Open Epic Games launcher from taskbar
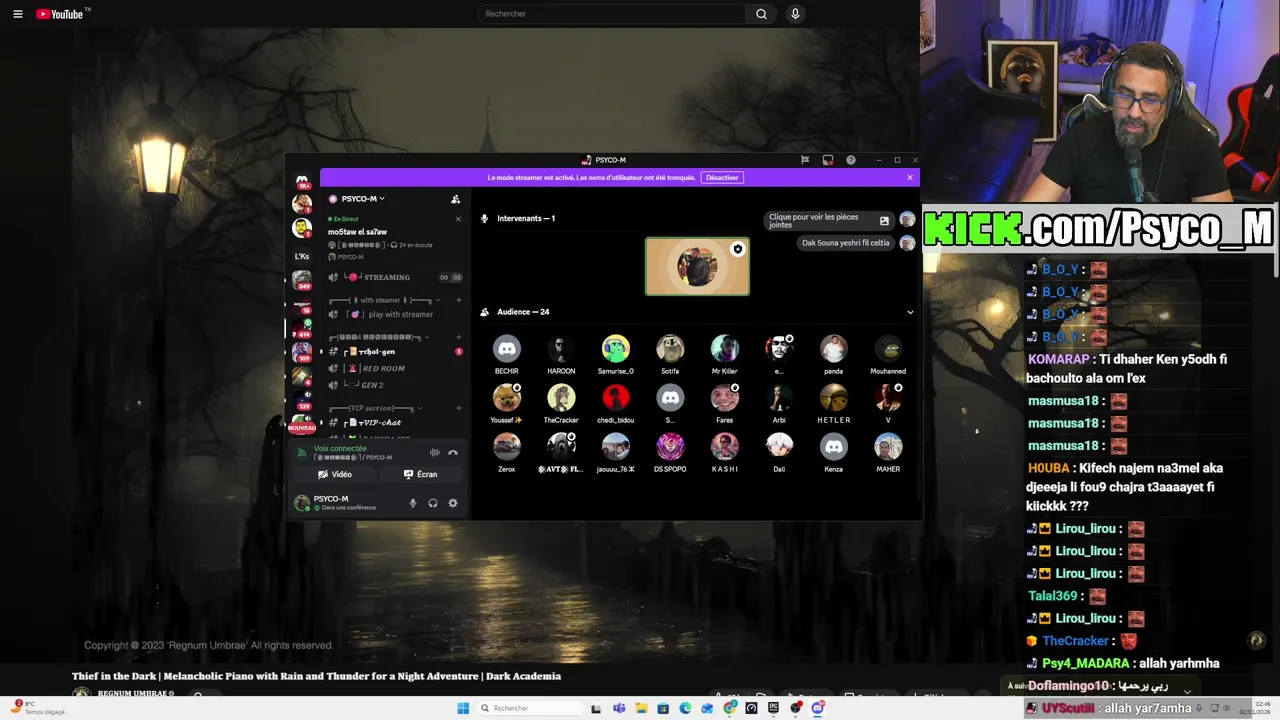1280x720 pixels. click(x=773, y=708)
